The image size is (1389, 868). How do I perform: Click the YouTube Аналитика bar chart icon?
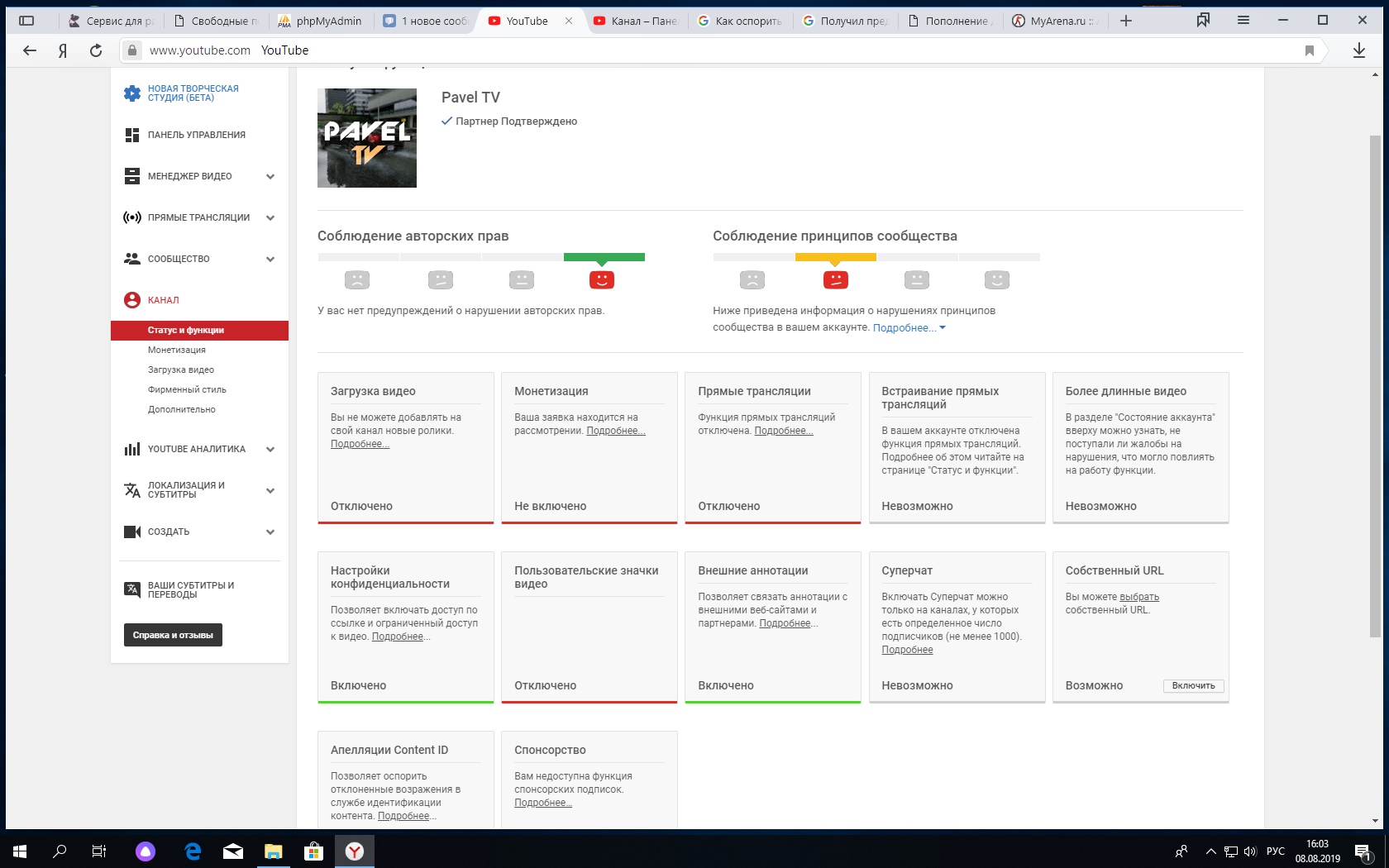coord(132,449)
